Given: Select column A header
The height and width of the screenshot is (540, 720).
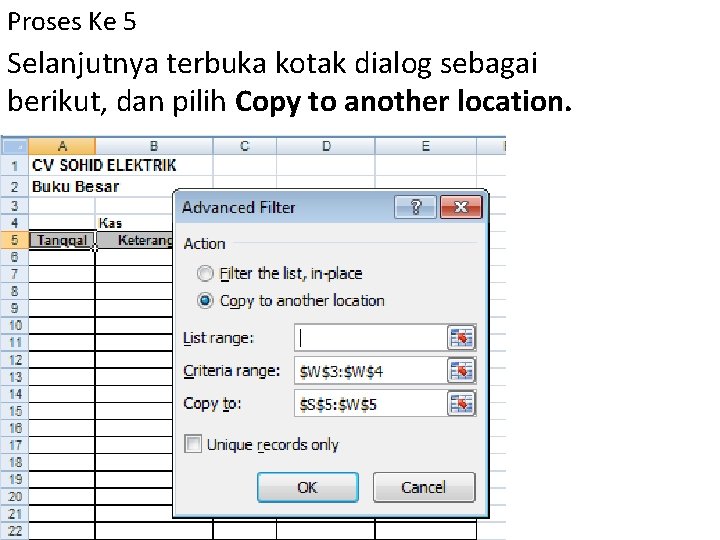Looking at the screenshot, I should coord(62,146).
